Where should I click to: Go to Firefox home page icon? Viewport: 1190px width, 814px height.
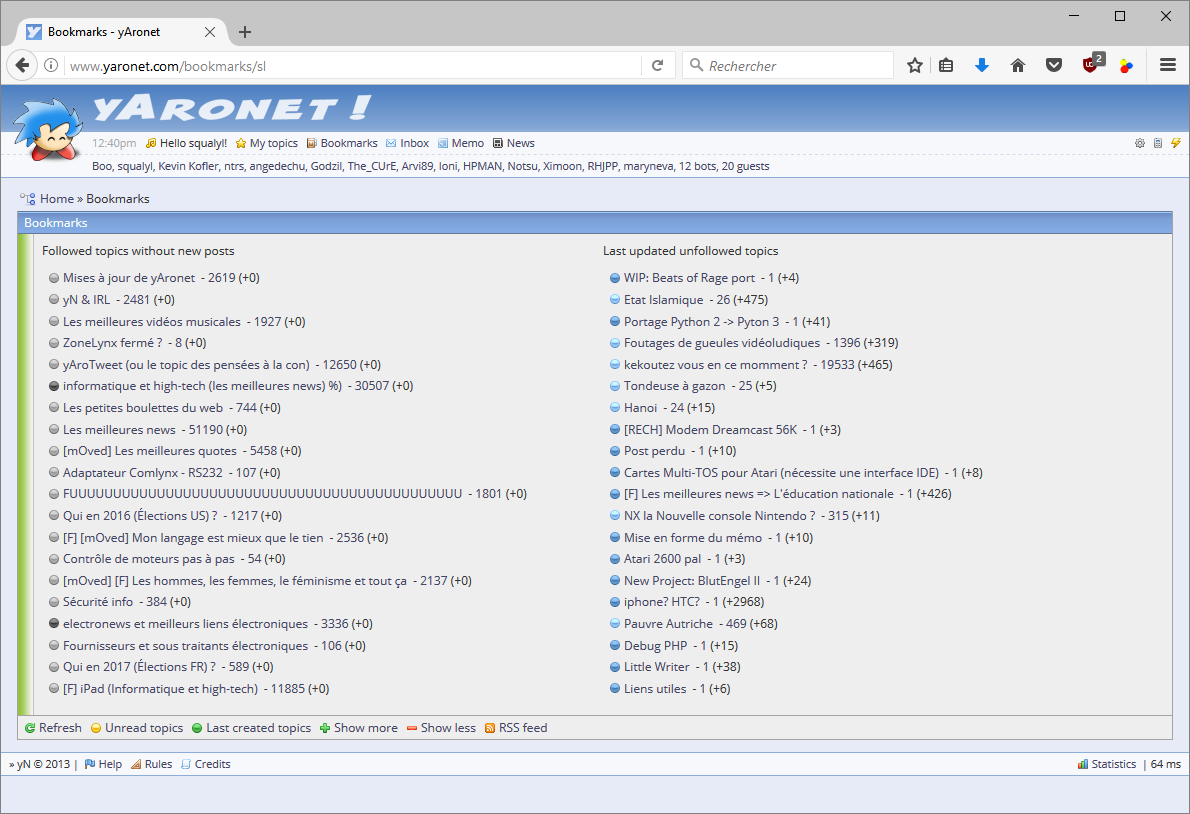coord(1017,66)
